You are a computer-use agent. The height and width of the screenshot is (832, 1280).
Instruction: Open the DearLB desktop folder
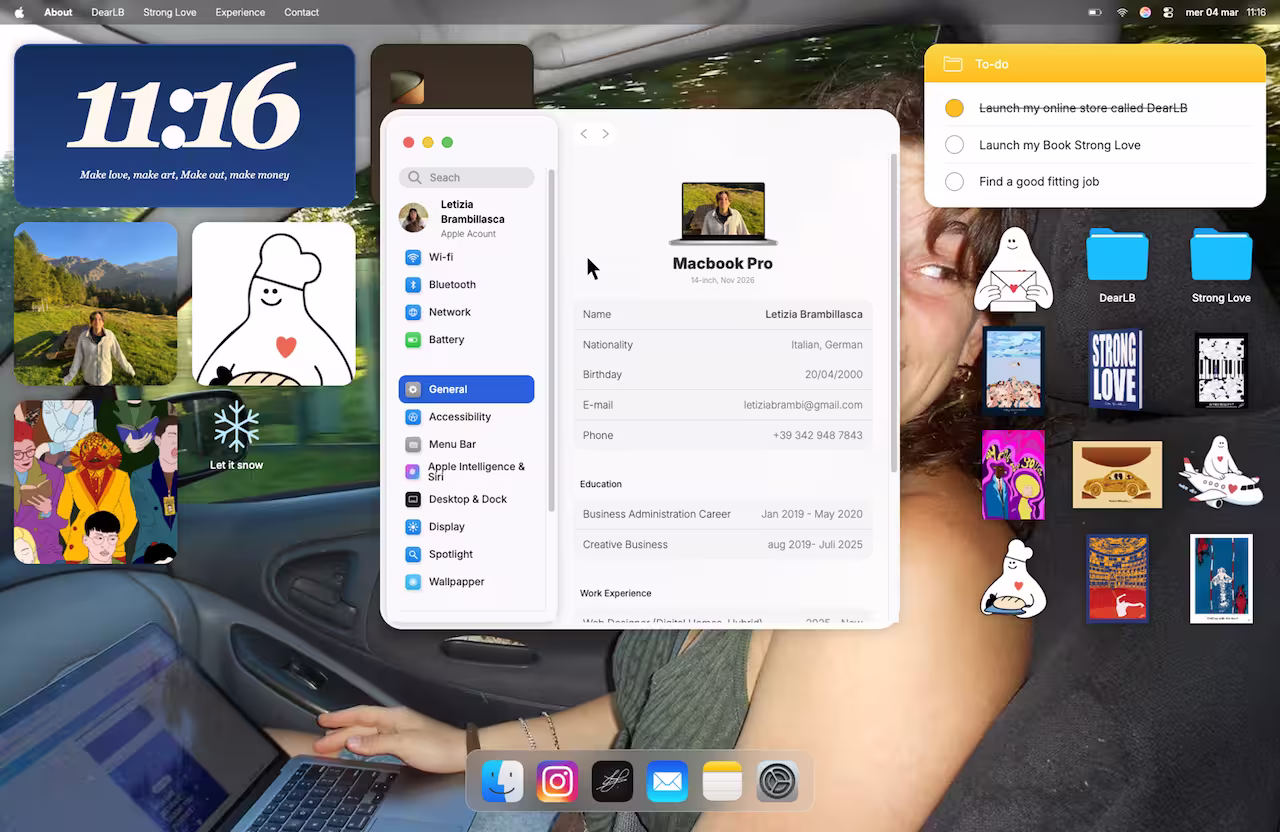click(1117, 256)
